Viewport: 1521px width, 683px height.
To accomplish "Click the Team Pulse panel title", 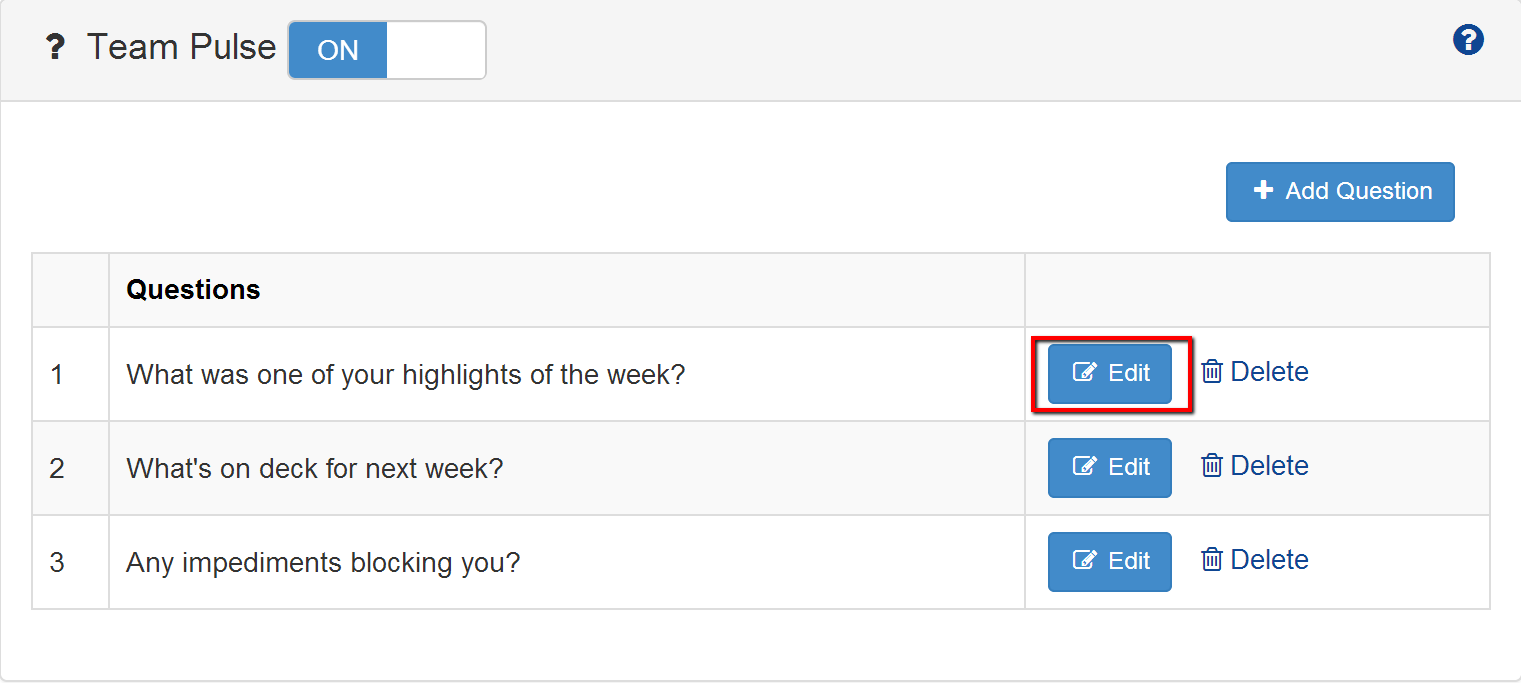I will (181, 47).
